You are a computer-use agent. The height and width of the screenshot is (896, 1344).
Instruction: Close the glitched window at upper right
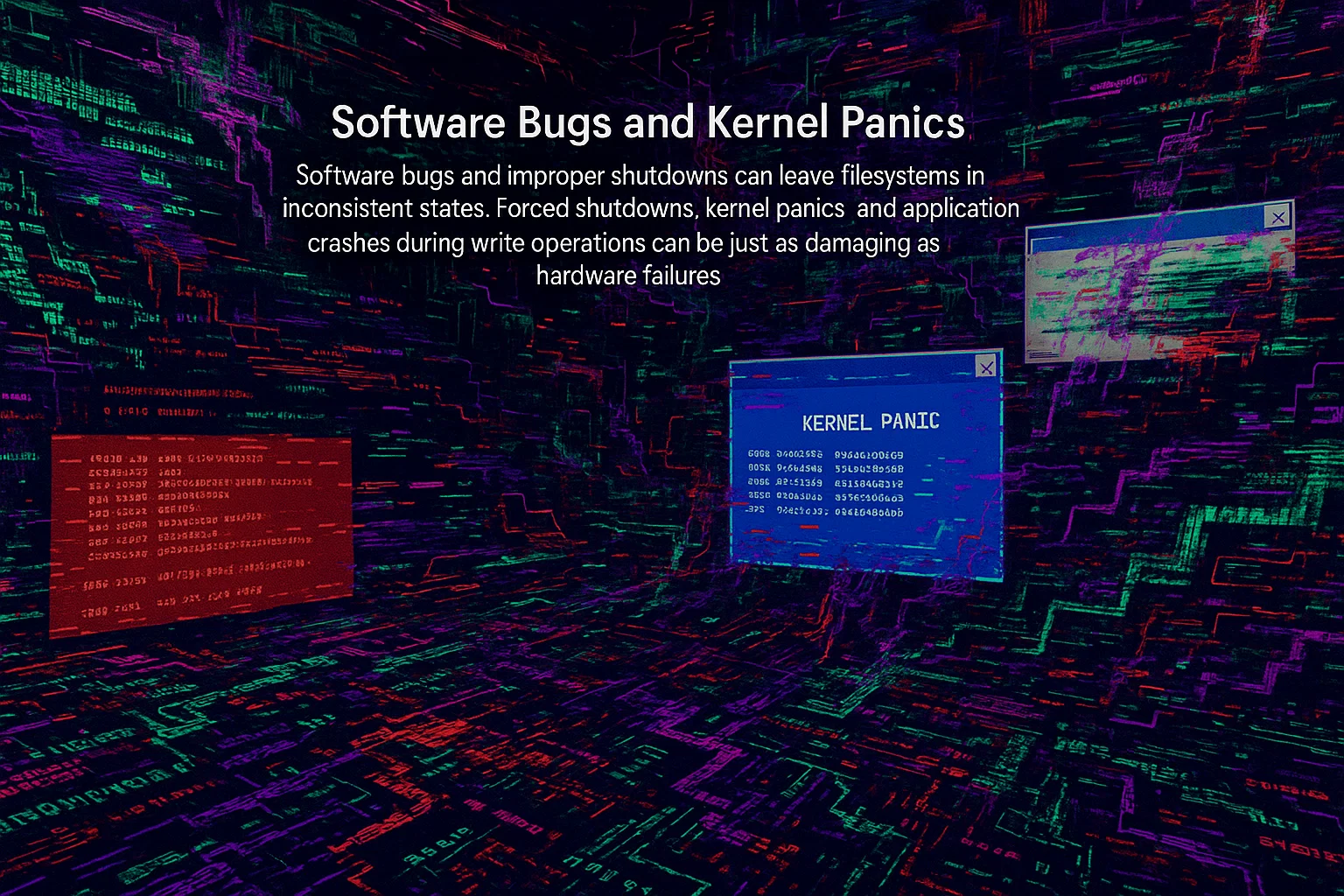tap(1278, 216)
